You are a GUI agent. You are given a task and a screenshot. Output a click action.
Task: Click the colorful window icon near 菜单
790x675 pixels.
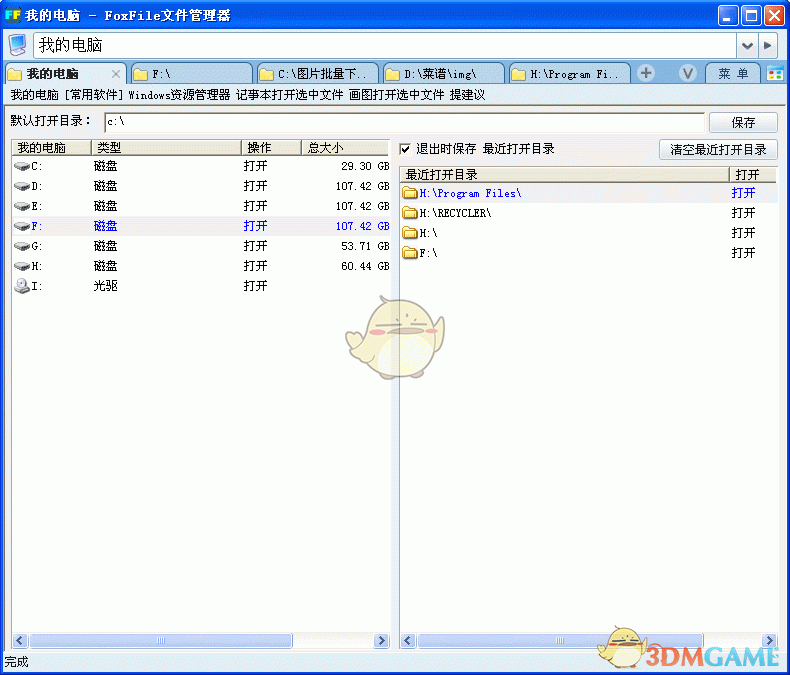click(x=775, y=74)
